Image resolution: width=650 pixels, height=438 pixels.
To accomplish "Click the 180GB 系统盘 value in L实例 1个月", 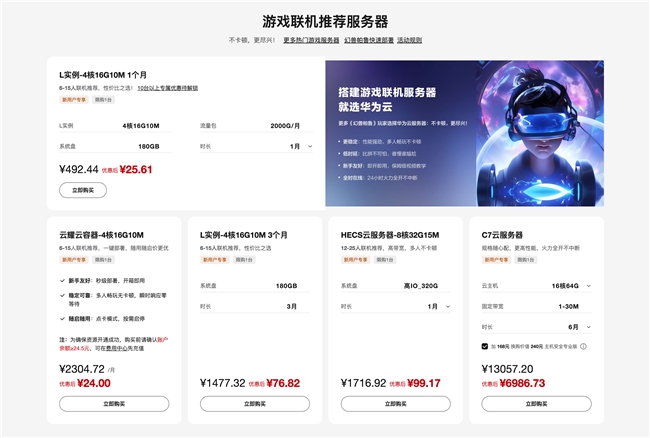I will pos(149,146).
